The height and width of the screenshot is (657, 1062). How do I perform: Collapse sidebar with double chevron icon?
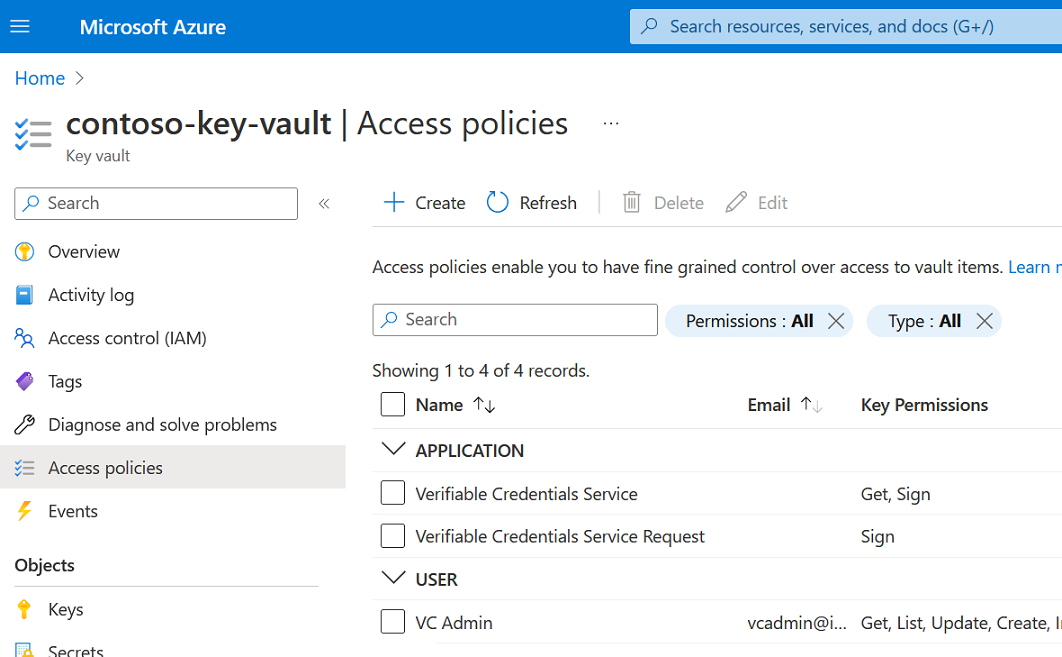pyautogui.click(x=324, y=203)
